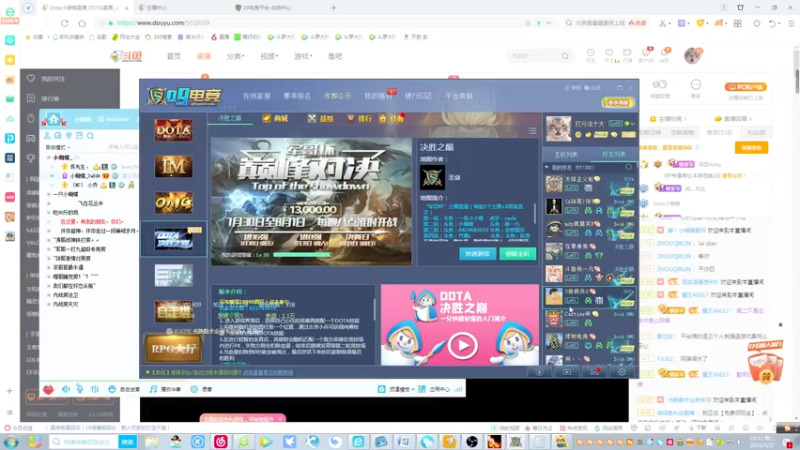Toggle the microphone icon in YY bar
800x450 pixels.
pos(80,389)
